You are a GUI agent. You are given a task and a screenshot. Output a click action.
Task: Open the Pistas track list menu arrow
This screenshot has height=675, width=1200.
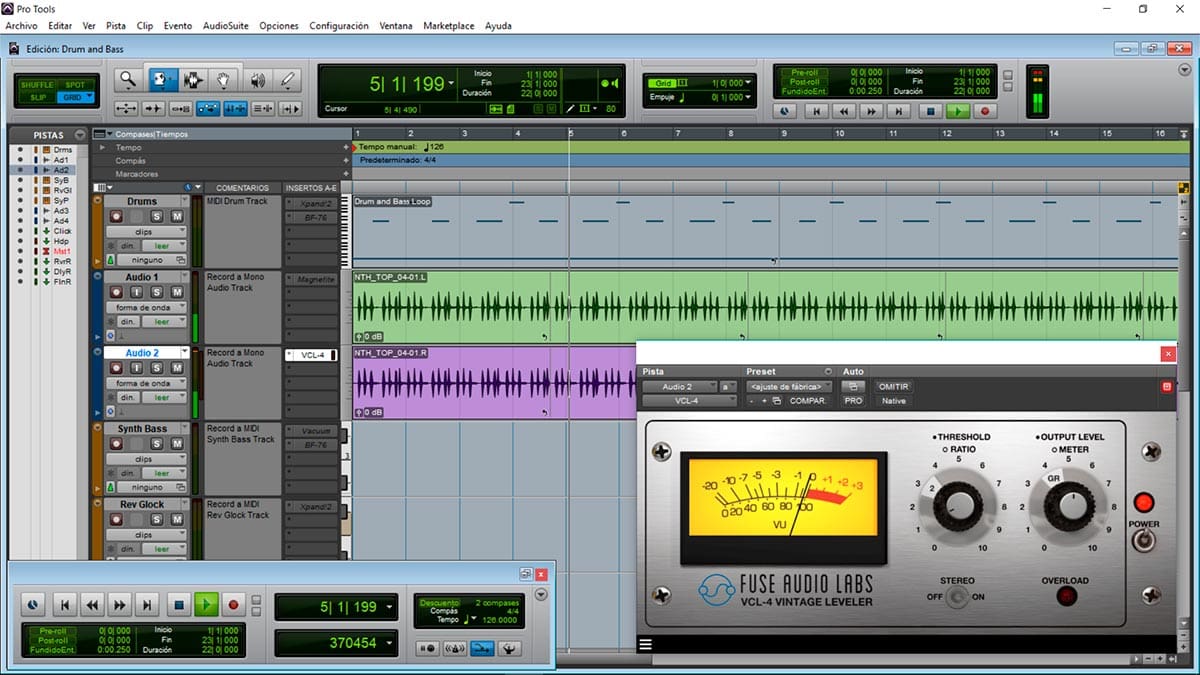pyautogui.click(x=79, y=135)
